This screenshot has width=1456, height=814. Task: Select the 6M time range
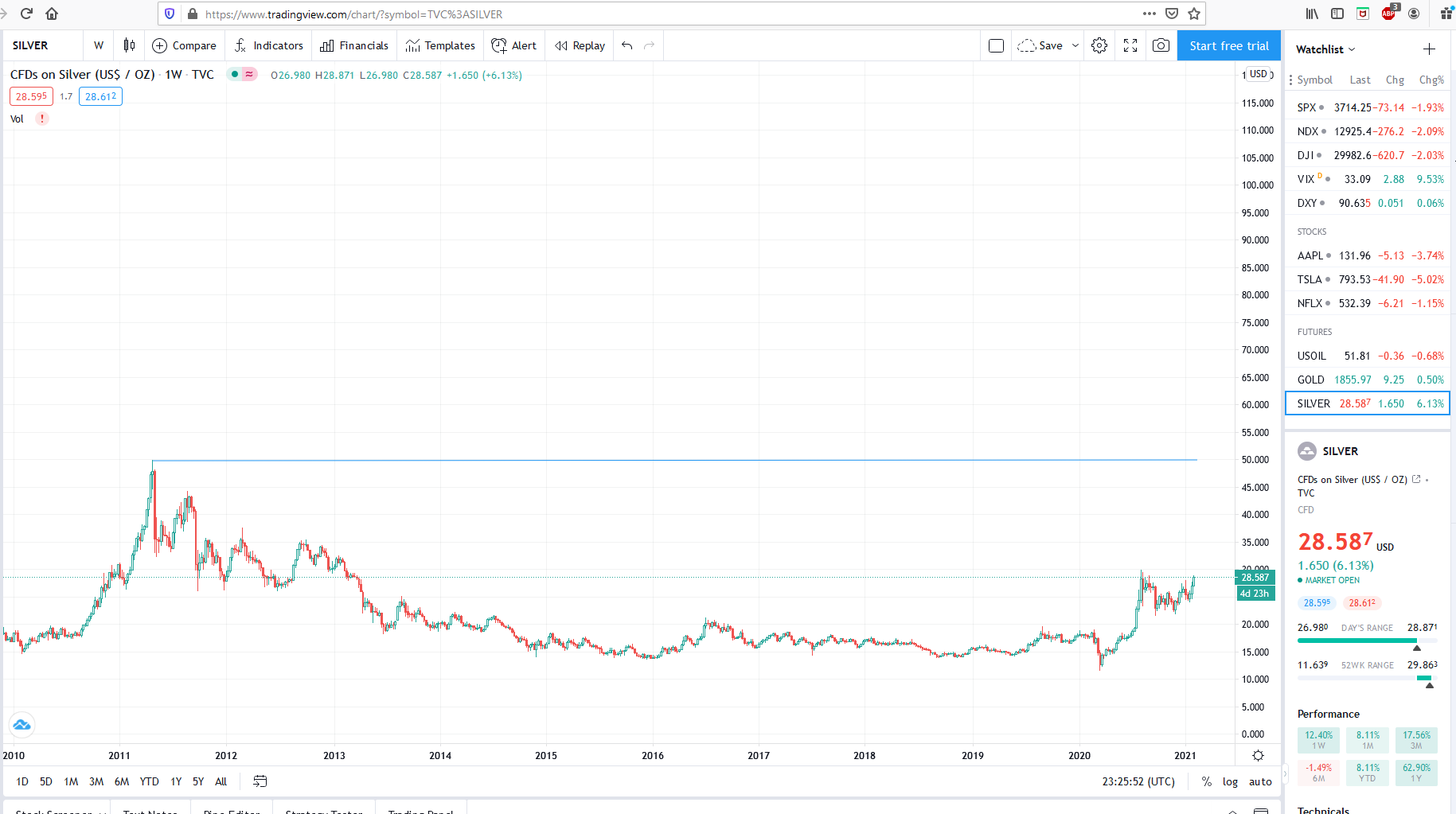pyautogui.click(x=122, y=781)
